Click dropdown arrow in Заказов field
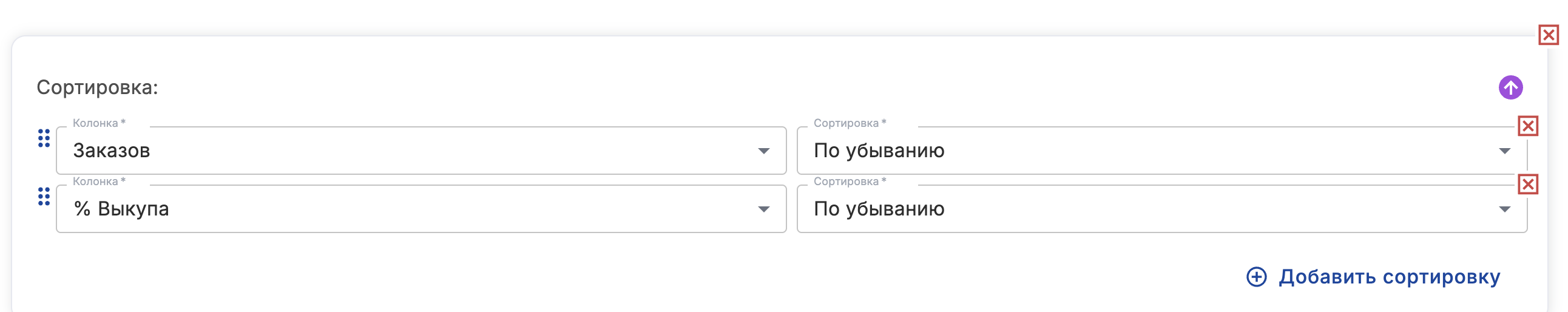1568x312 pixels. (763, 151)
